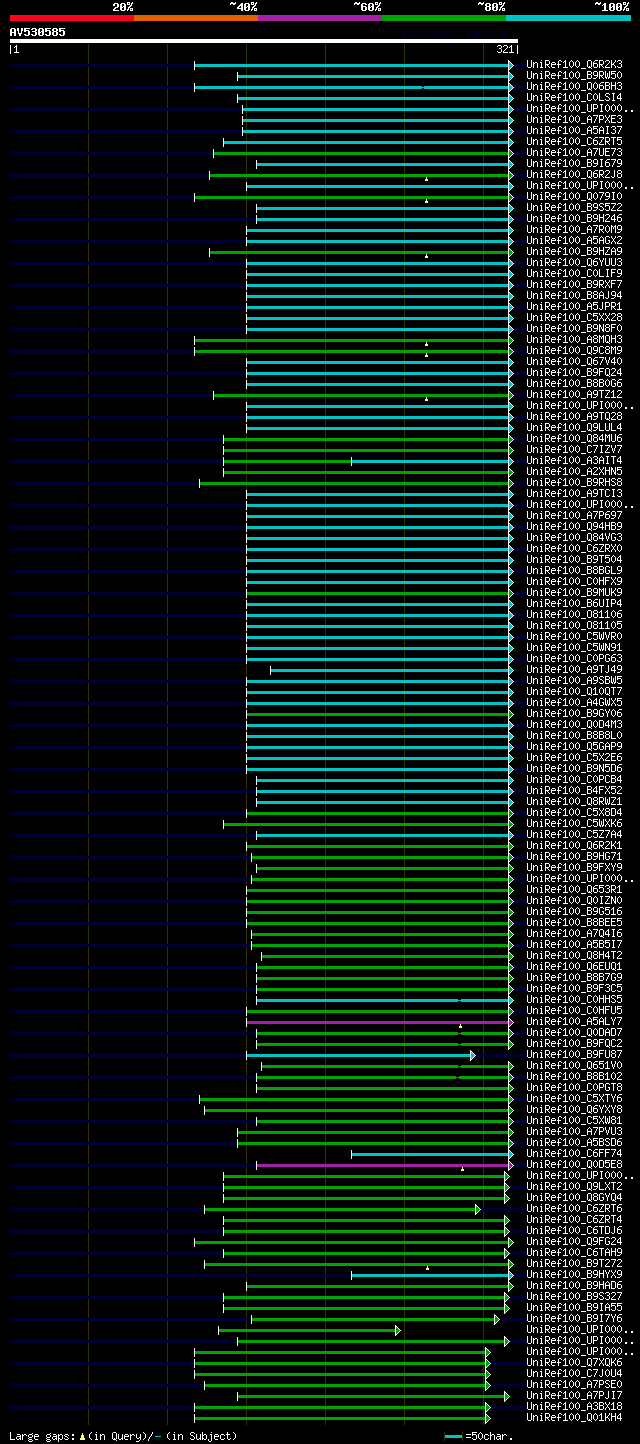The width and height of the screenshot is (640, 1444).
Task: Select the UniRef100_C0HFX9 label
Action: click(574, 582)
